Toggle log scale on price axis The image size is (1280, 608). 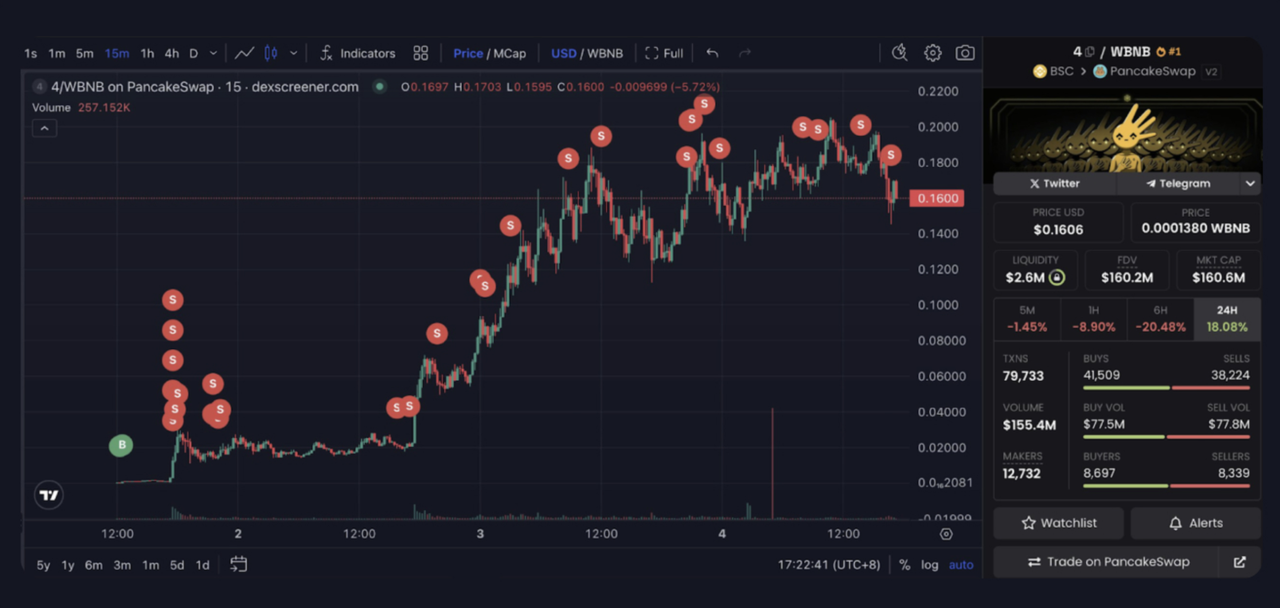coord(930,565)
